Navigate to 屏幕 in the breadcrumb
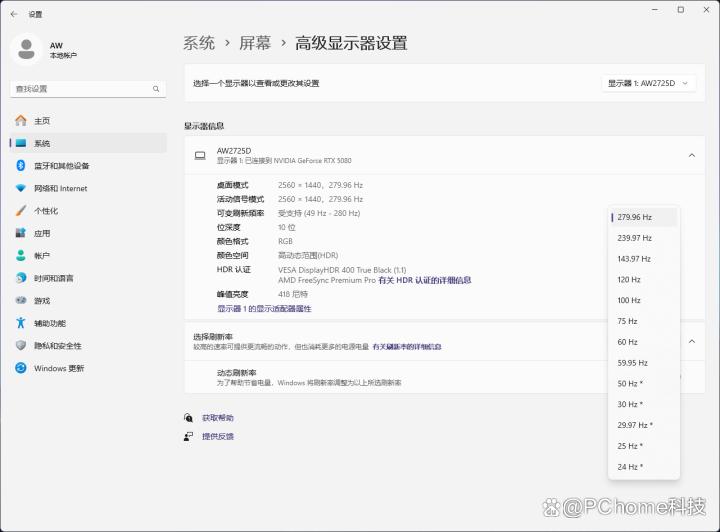 tap(254, 43)
